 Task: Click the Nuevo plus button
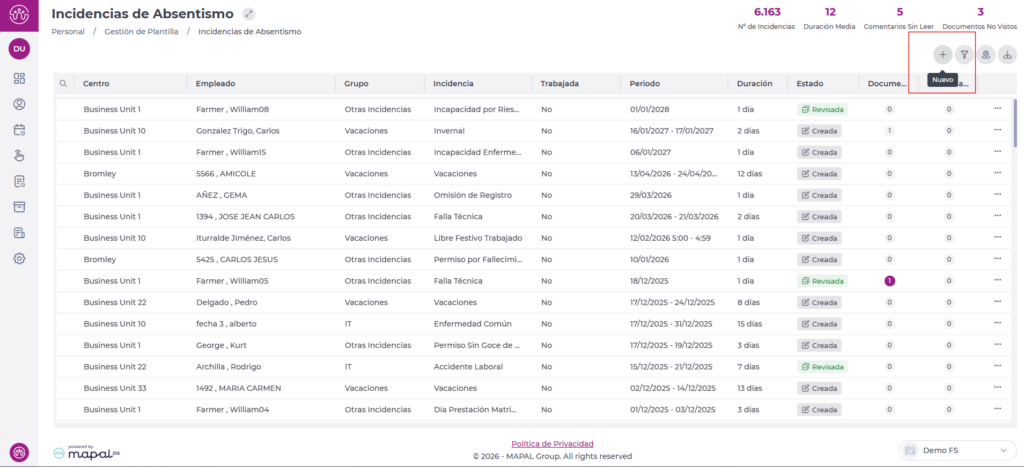click(942, 55)
